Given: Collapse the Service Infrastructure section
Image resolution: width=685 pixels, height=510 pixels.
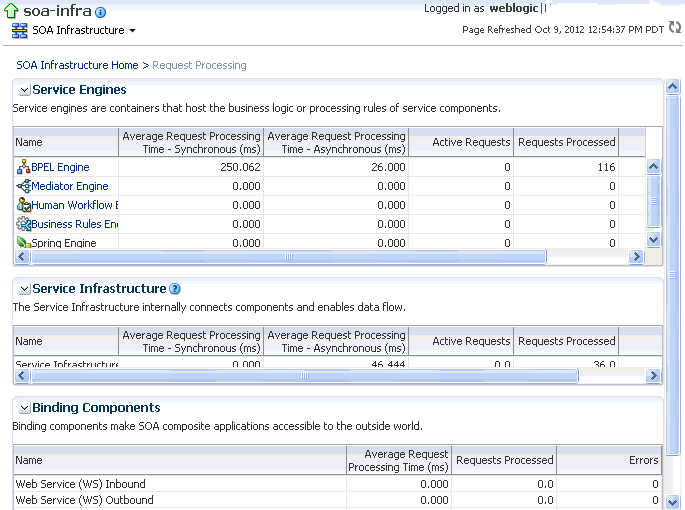Looking at the screenshot, I should point(24,289).
